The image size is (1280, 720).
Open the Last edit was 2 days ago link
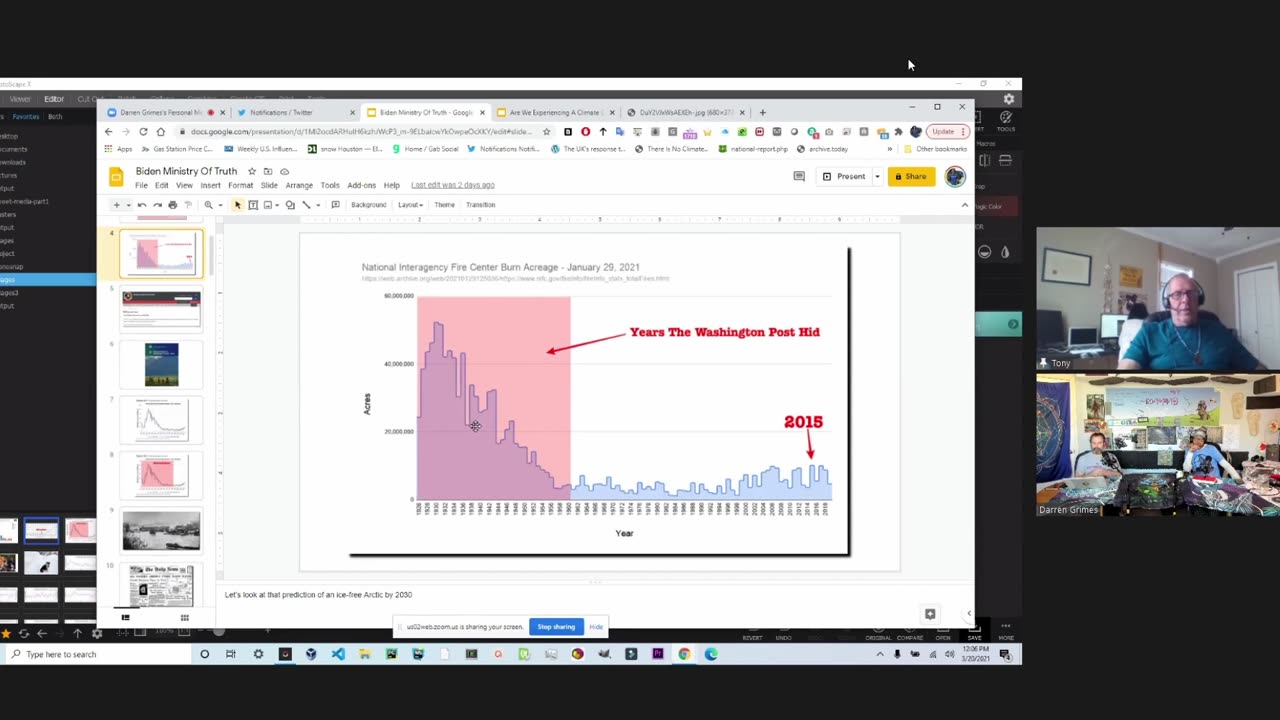[452, 185]
